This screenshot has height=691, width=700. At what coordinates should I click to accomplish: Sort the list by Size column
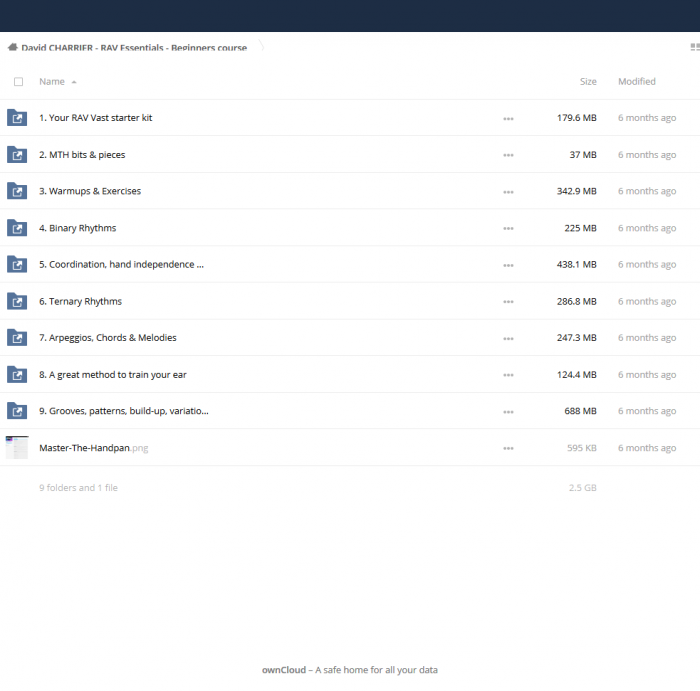pos(588,82)
